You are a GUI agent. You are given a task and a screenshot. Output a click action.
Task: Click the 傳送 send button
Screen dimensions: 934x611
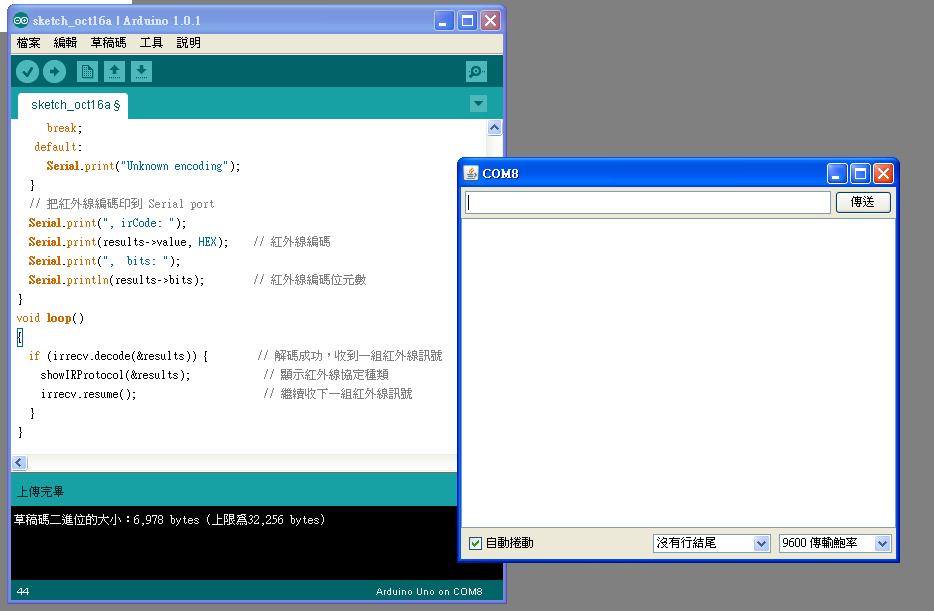(863, 202)
